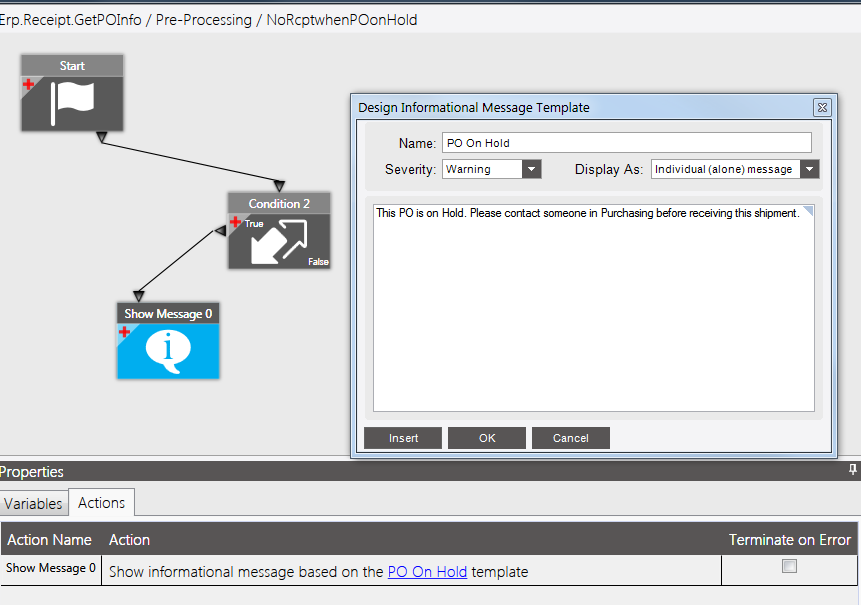Switch to the Variables tab

[33, 503]
